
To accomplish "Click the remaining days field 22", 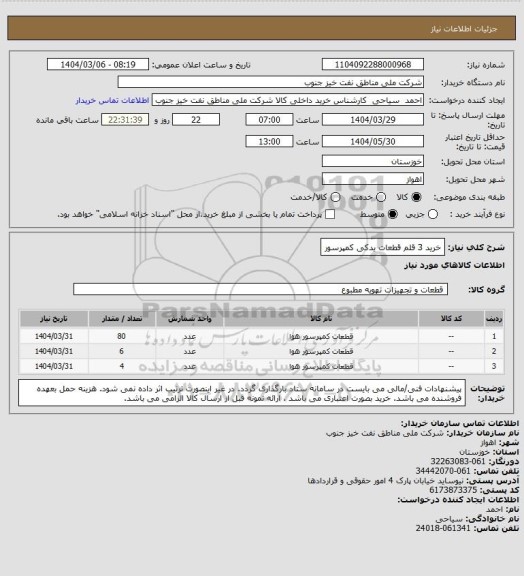I will (196, 120).
